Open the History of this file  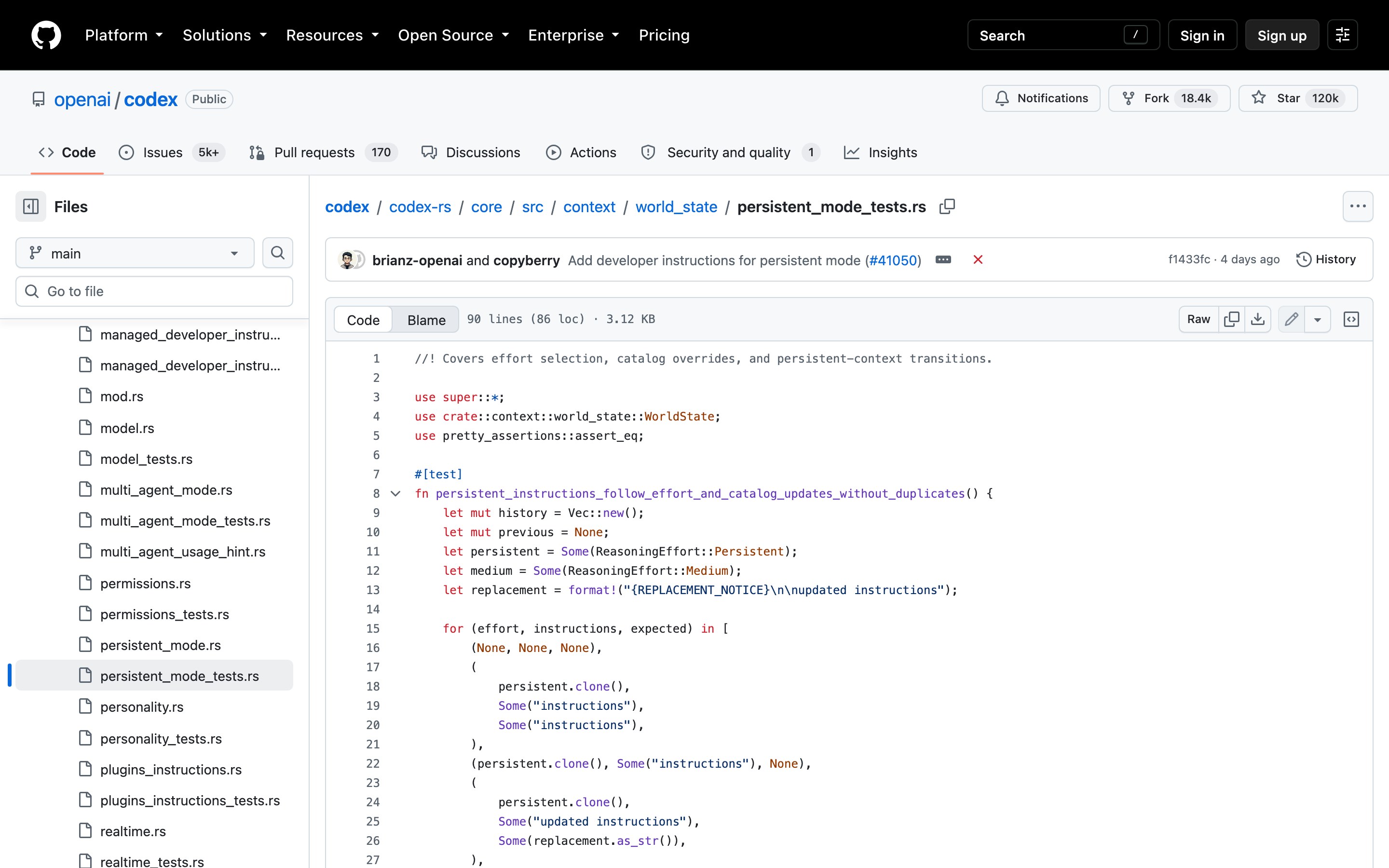click(1326, 259)
